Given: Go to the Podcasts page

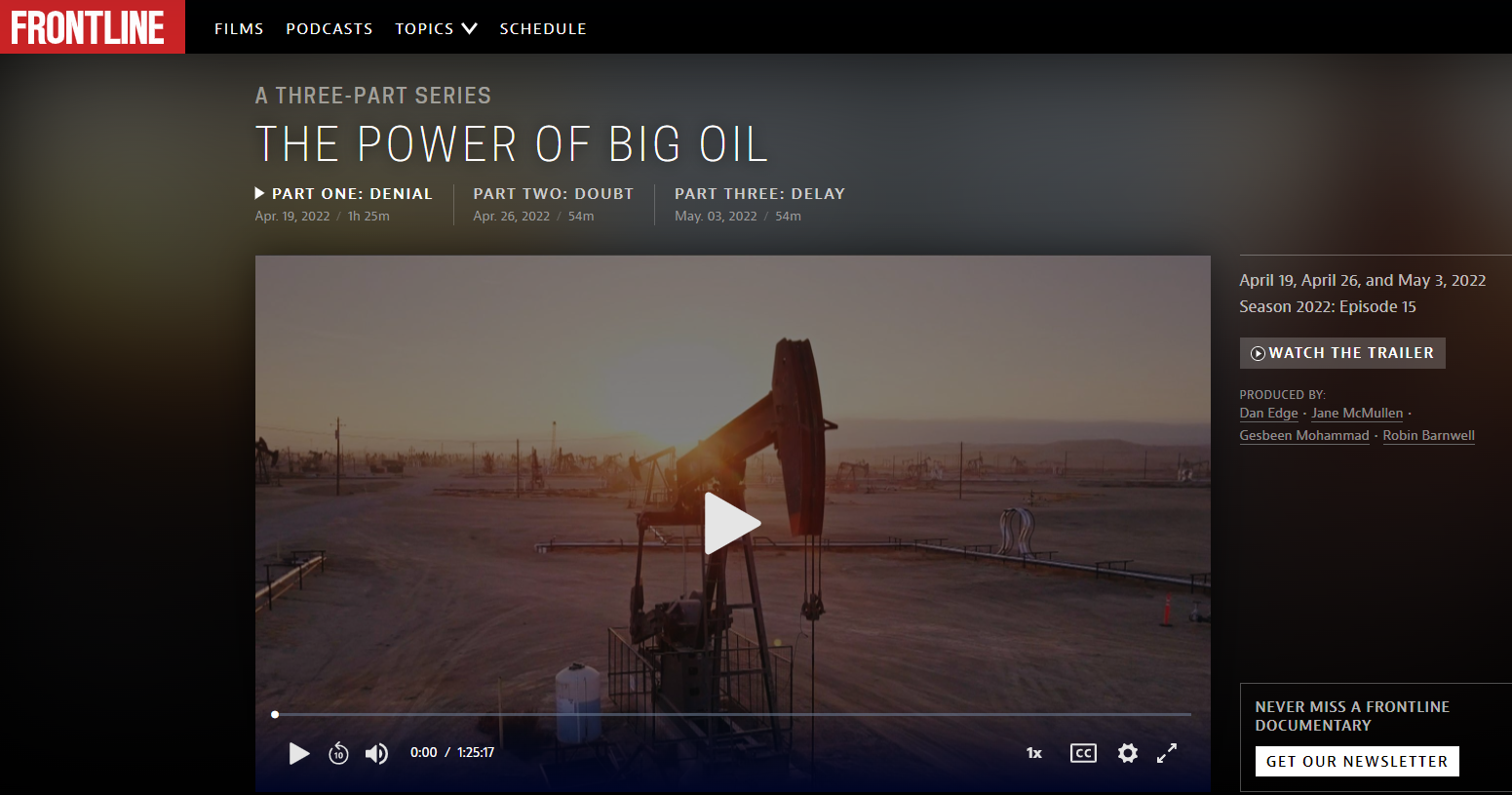Looking at the screenshot, I should [x=330, y=29].
